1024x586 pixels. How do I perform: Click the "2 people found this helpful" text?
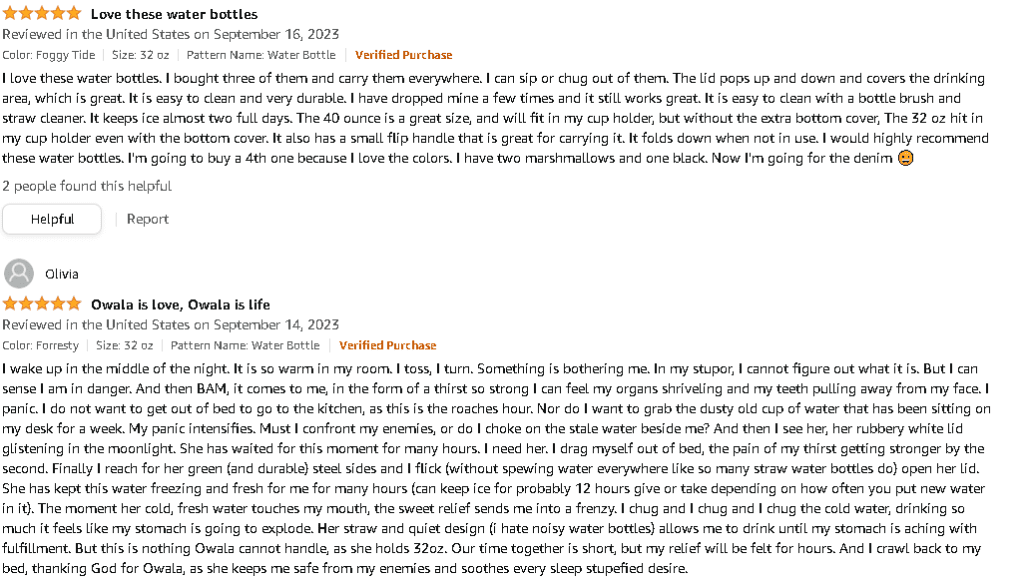point(86,186)
